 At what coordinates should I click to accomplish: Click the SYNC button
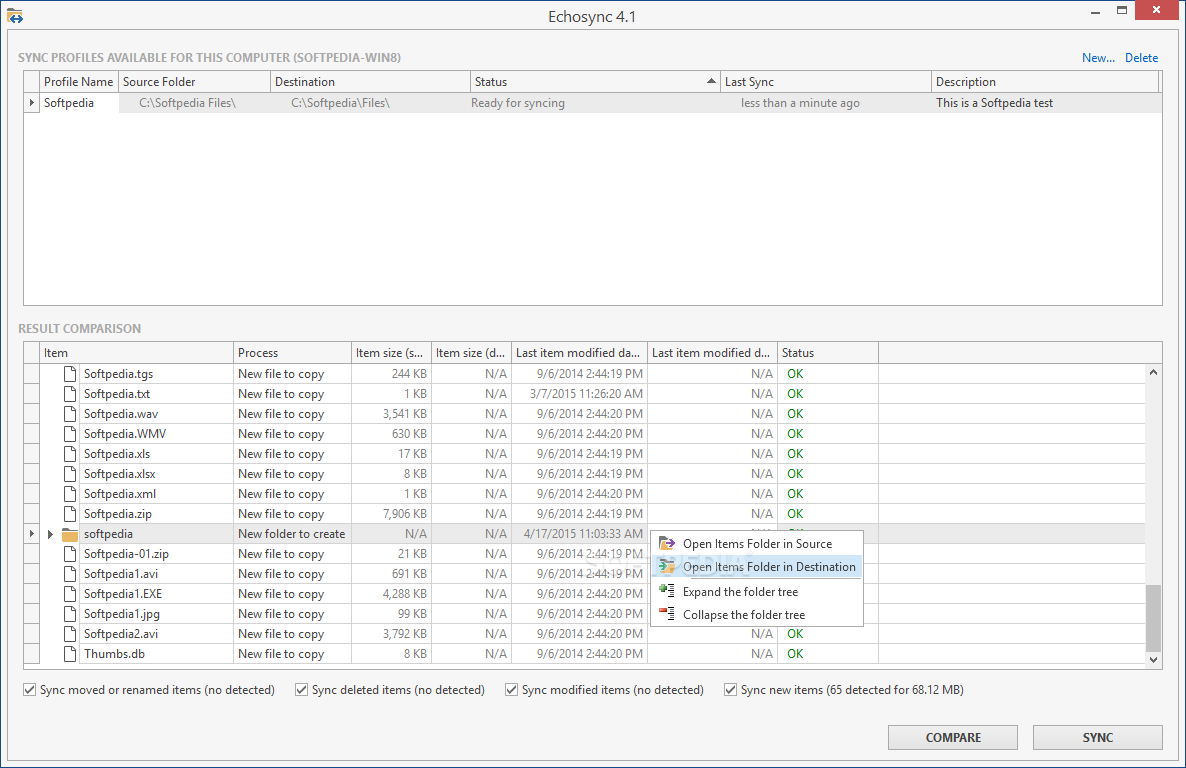1098,738
